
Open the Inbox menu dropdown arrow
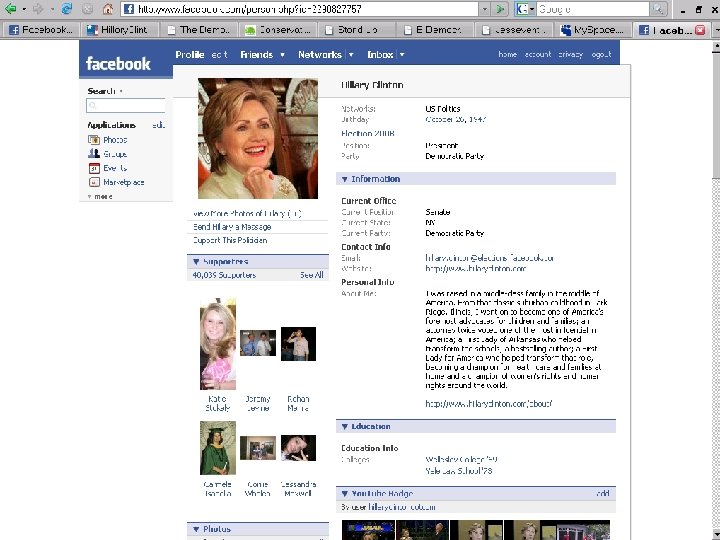click(402, 55)
